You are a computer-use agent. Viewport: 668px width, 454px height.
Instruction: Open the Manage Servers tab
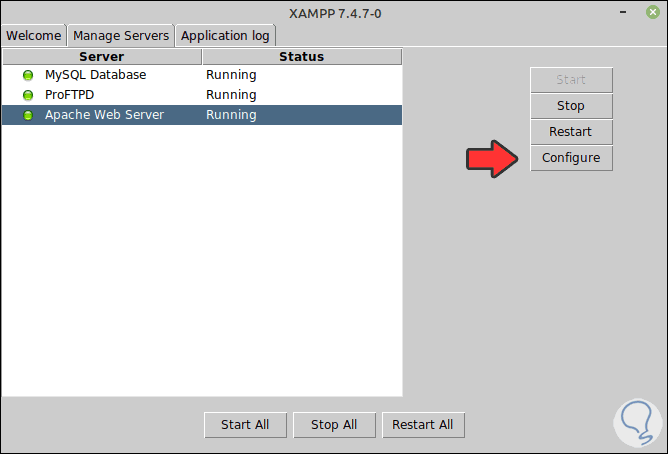pos(120,35)
